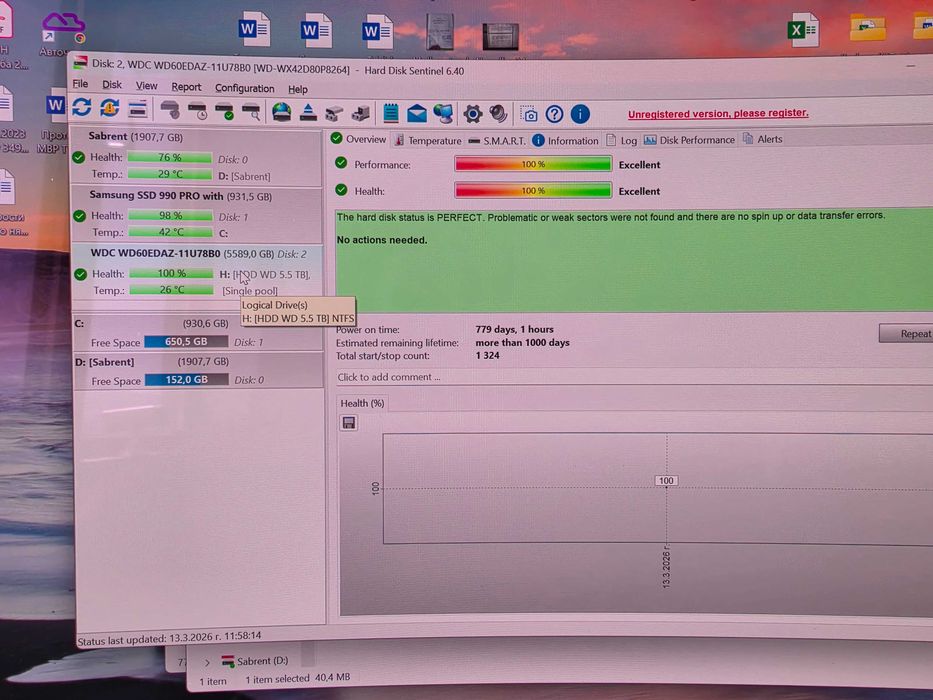Select the Health (%) graph tab

point(362,404)
